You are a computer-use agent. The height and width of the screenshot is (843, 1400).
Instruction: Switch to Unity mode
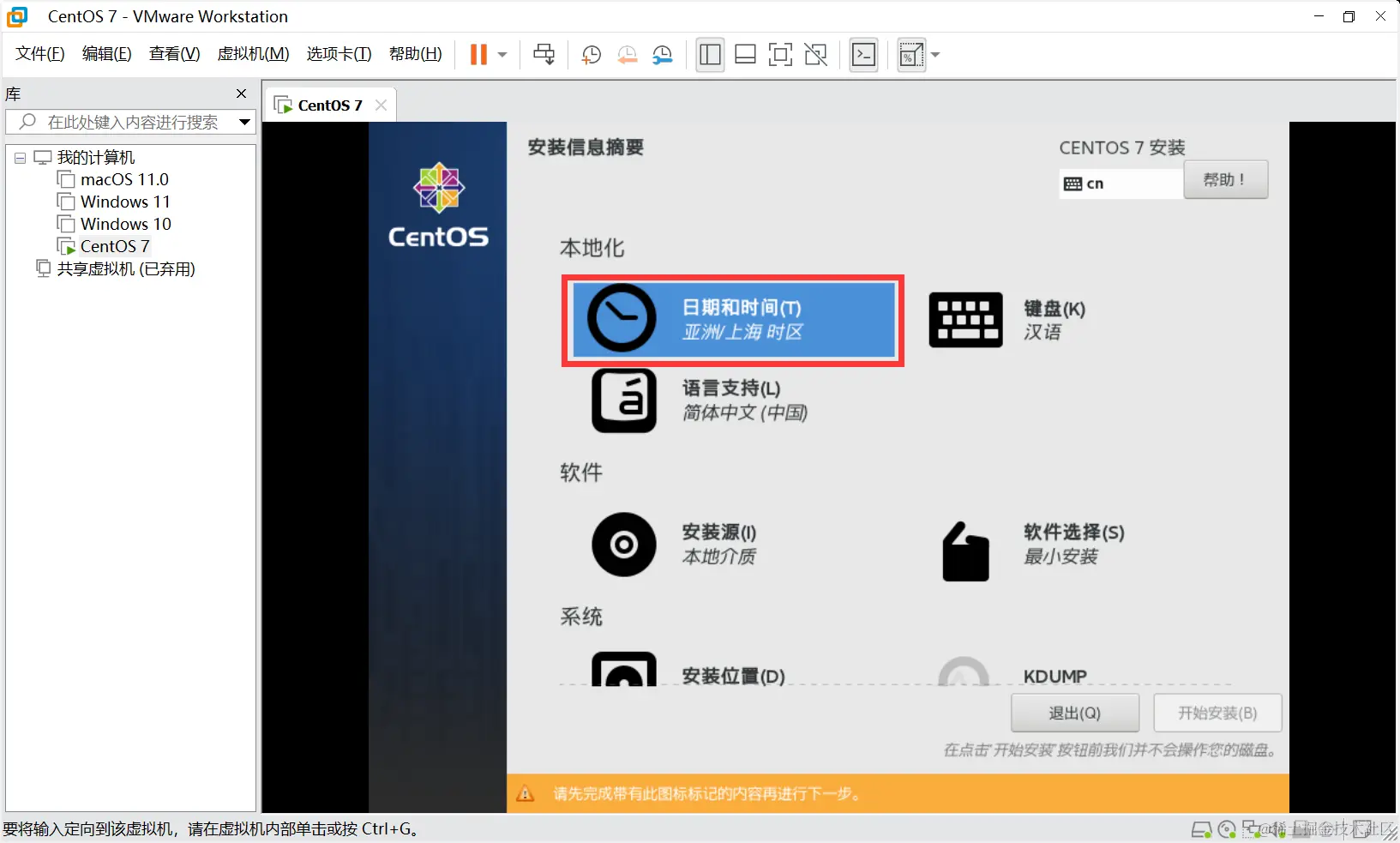pyautogui.click(x=816, y=55)
